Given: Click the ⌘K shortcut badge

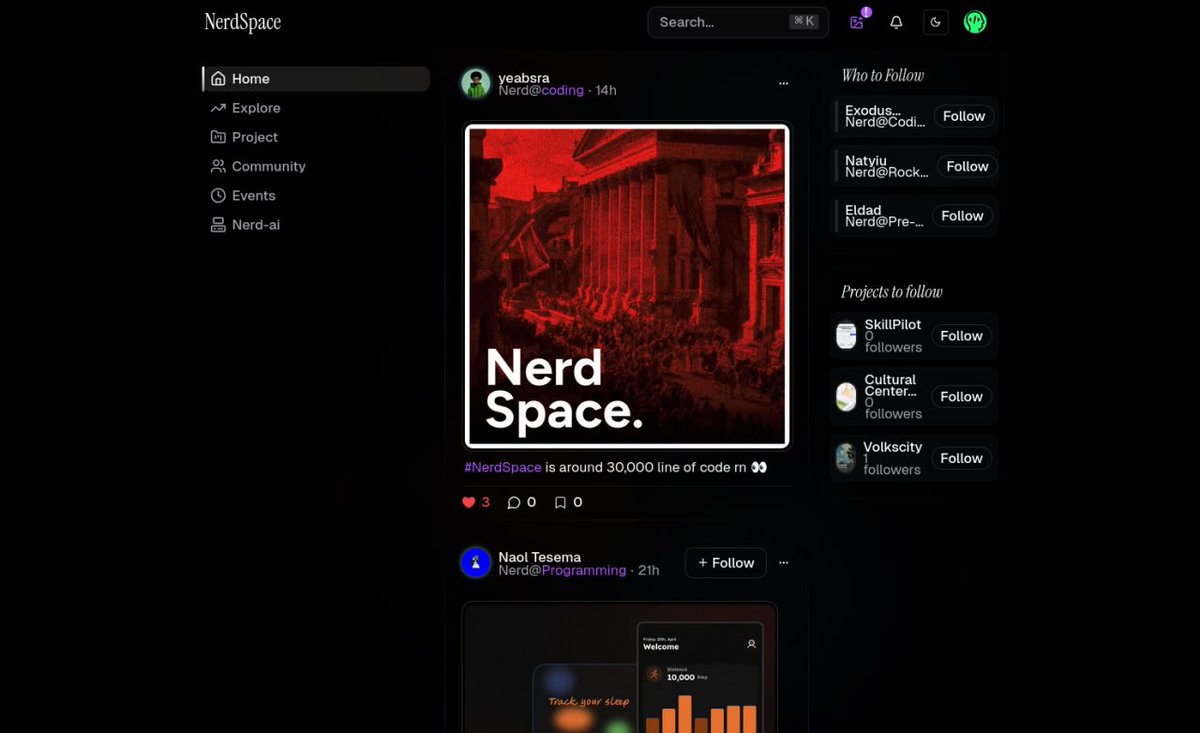Looking at the screenshot, I should 804,21.
